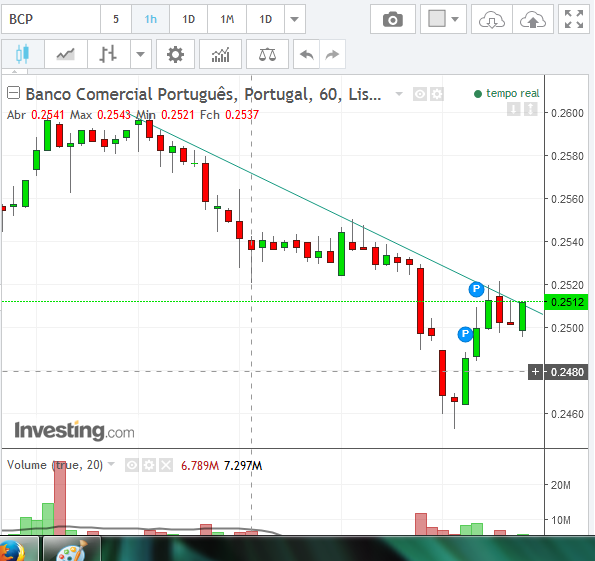Open Firefox from the taskbar

[x=13, y=549]
